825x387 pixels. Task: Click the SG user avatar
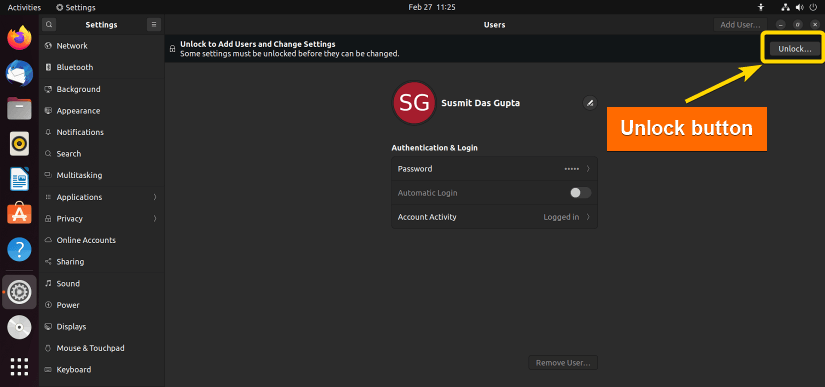point(414,103)
